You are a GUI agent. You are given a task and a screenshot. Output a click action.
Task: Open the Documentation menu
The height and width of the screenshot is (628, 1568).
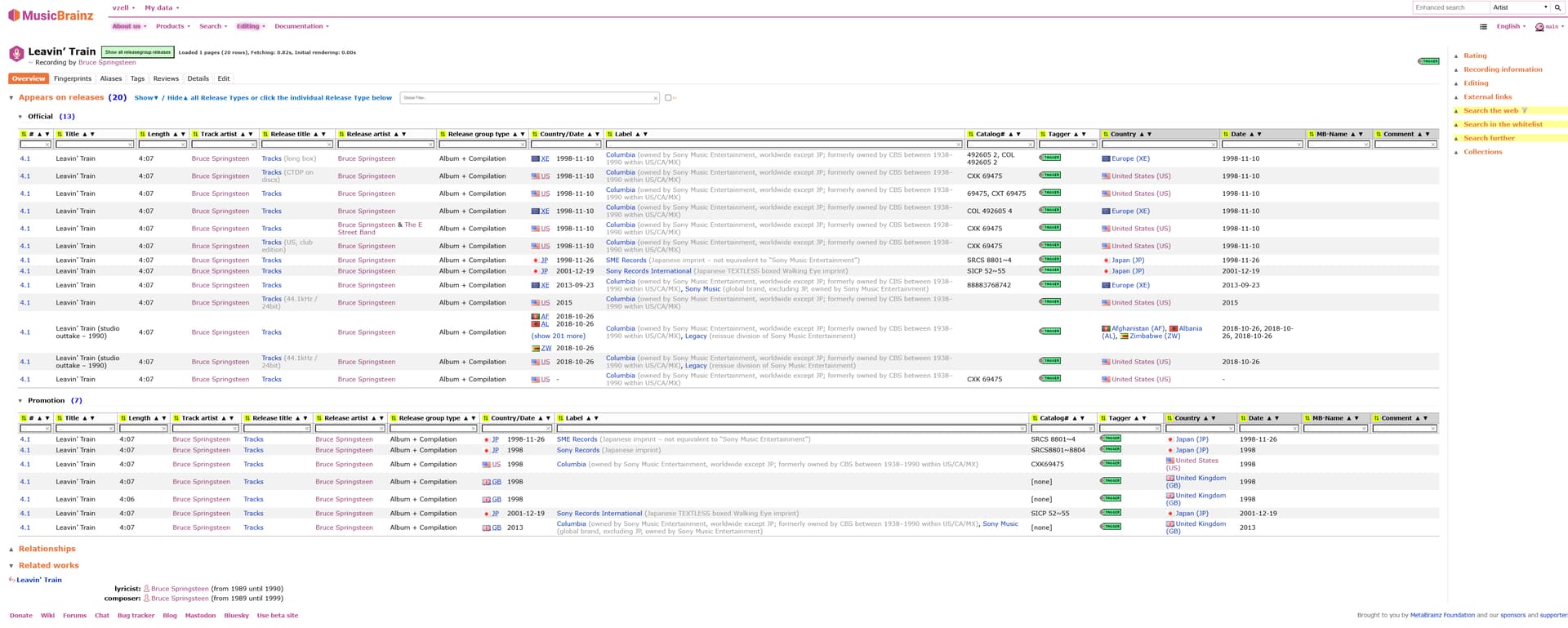[x=301, y=26]
